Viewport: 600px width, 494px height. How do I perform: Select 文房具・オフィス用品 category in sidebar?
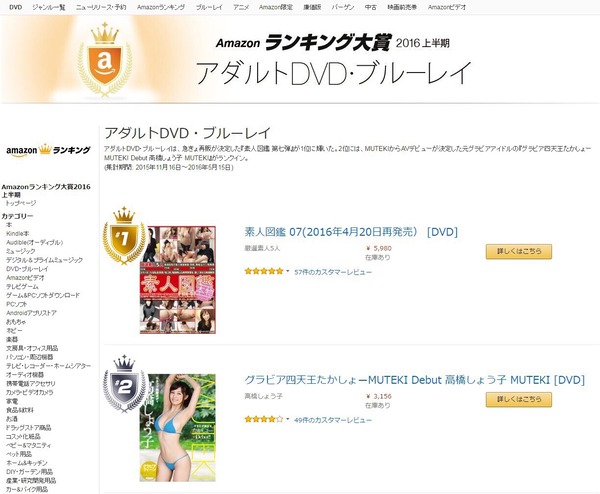pos(32,348)
